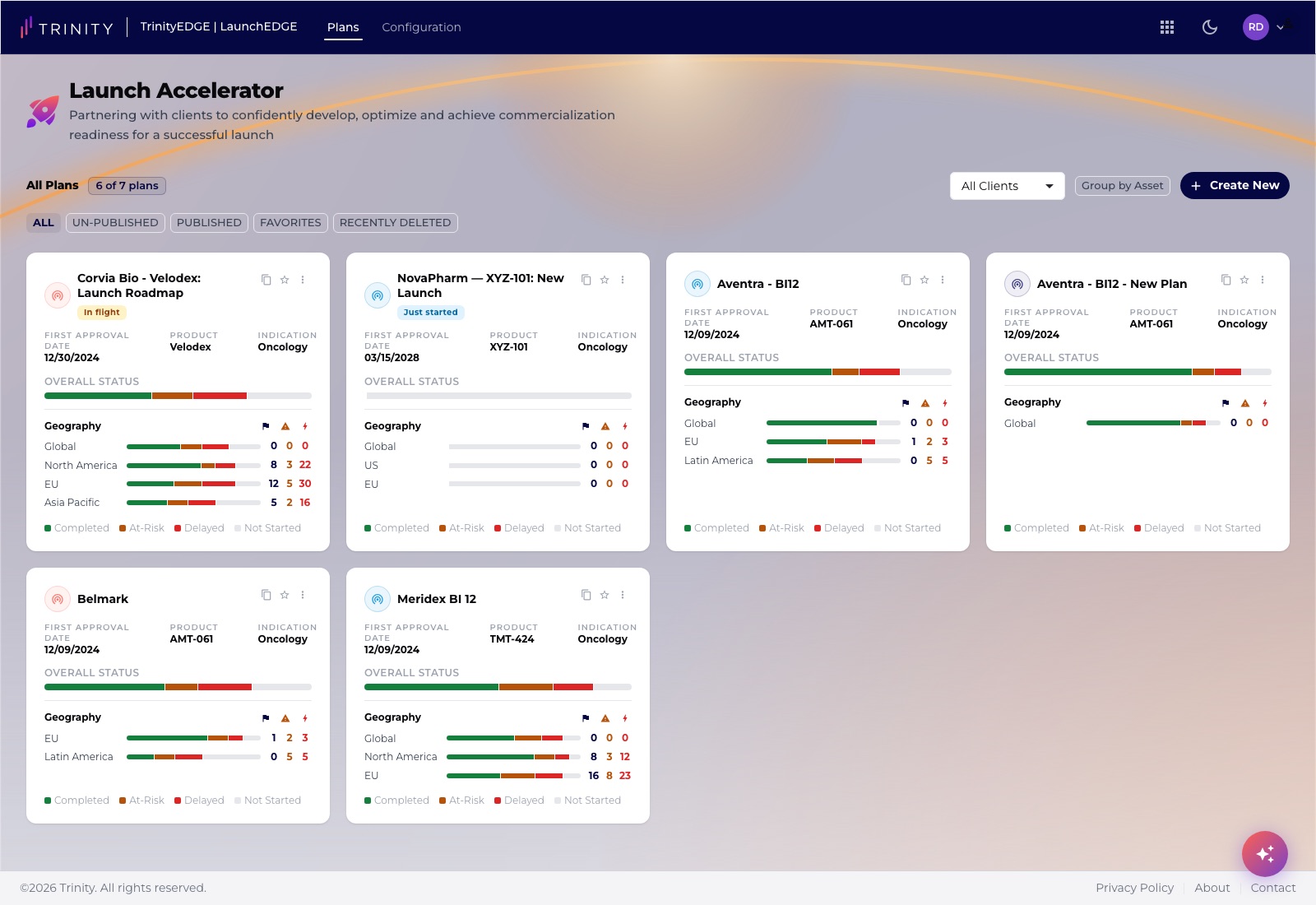
Task: Duplicate the Belmark plan
Action: click(266, 595)
